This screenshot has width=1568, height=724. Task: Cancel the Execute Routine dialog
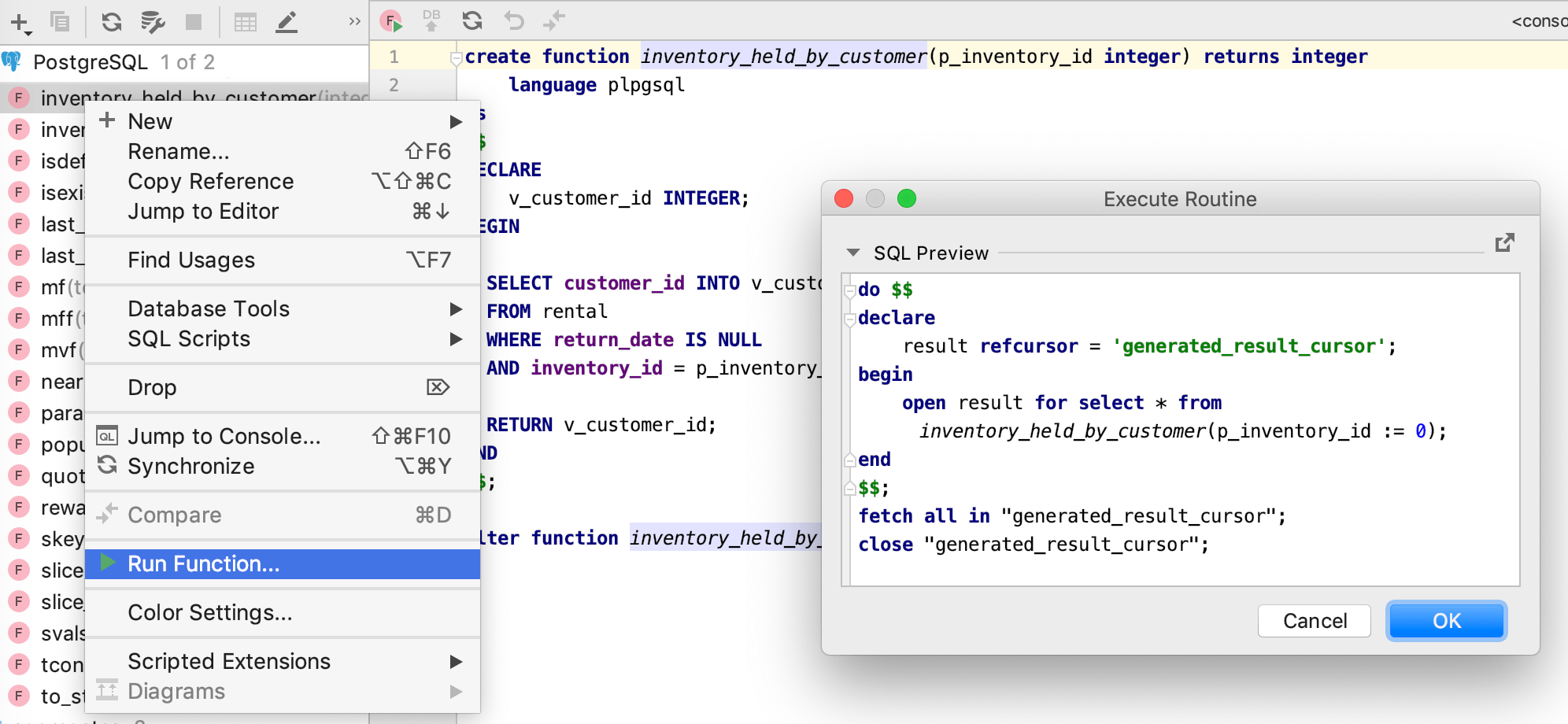[1314, 621]
